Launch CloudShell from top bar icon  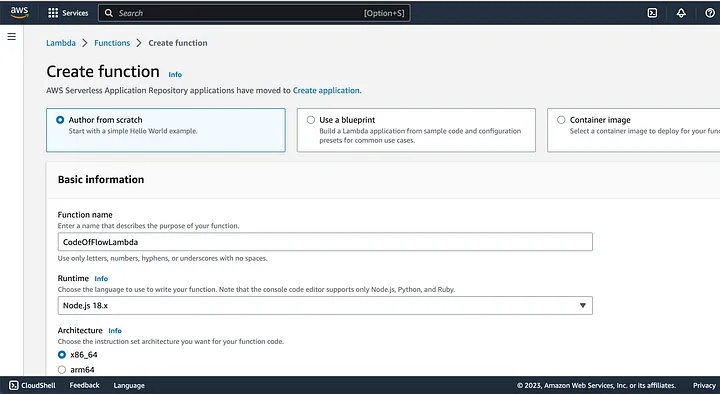click(x=652, y=13)
